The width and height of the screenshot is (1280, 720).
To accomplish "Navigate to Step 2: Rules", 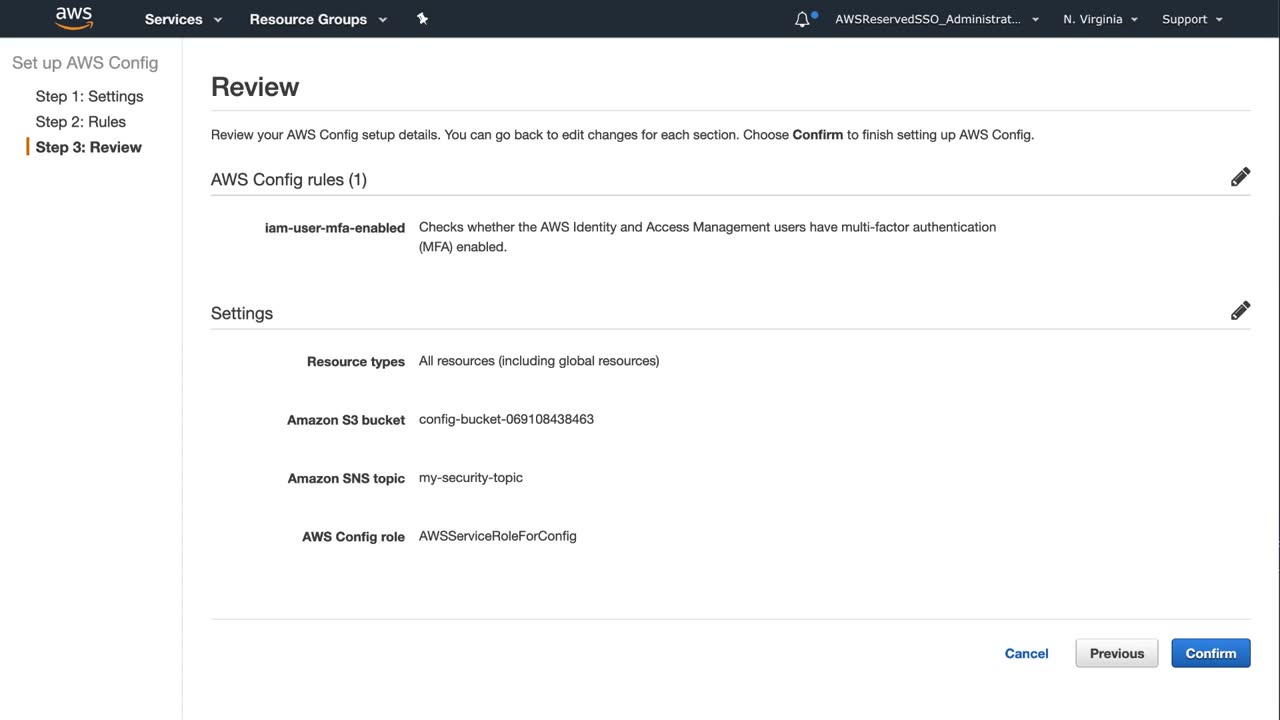I will click(x=80, y=122).
